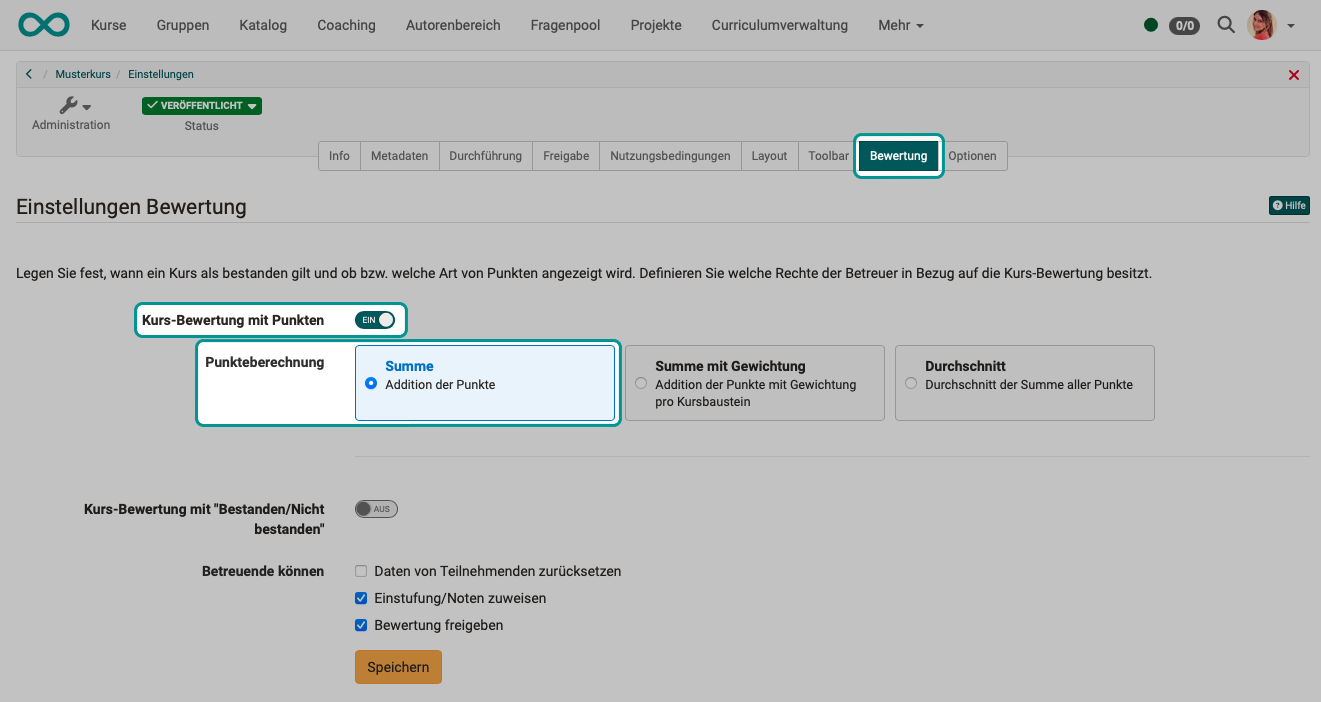Viewport: 1321px width, 702px height.
Task: Open the Mehr dropdown menu
Action: 899,25
